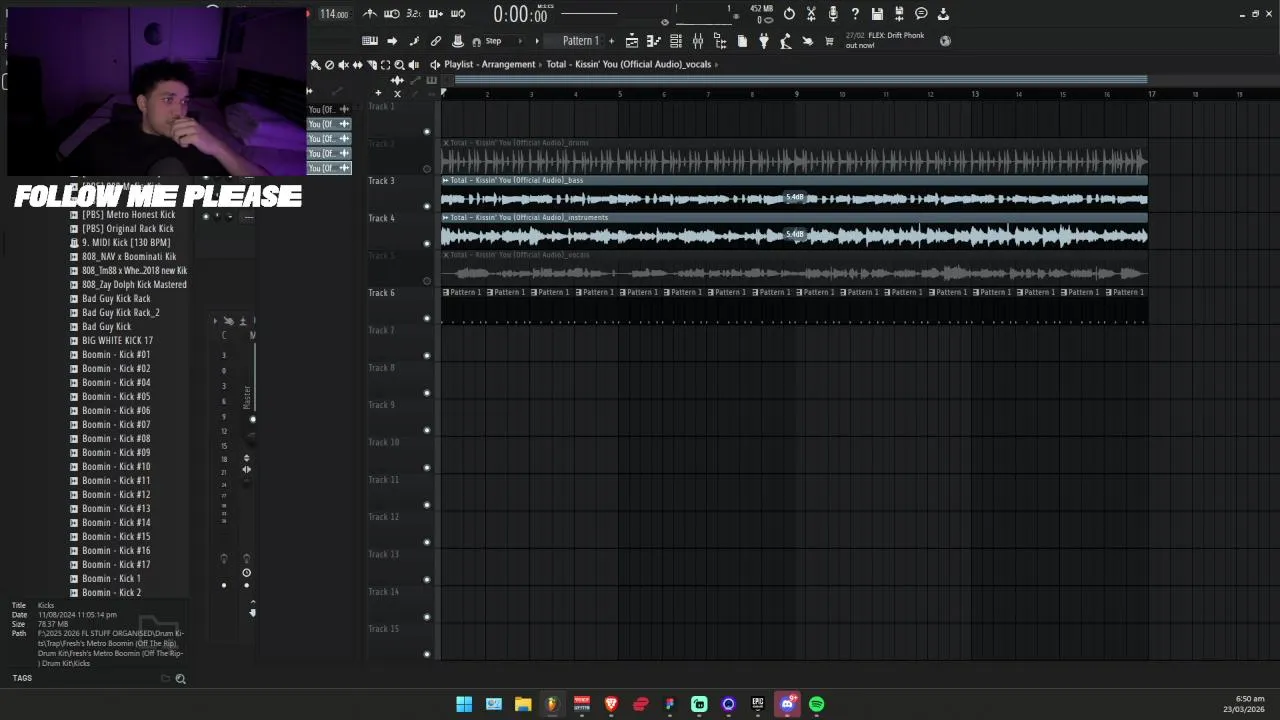Select '808_Zay Dolph Kick Mastered' sample
Viewport: 1280px width, 720px height.
(134, 285)
